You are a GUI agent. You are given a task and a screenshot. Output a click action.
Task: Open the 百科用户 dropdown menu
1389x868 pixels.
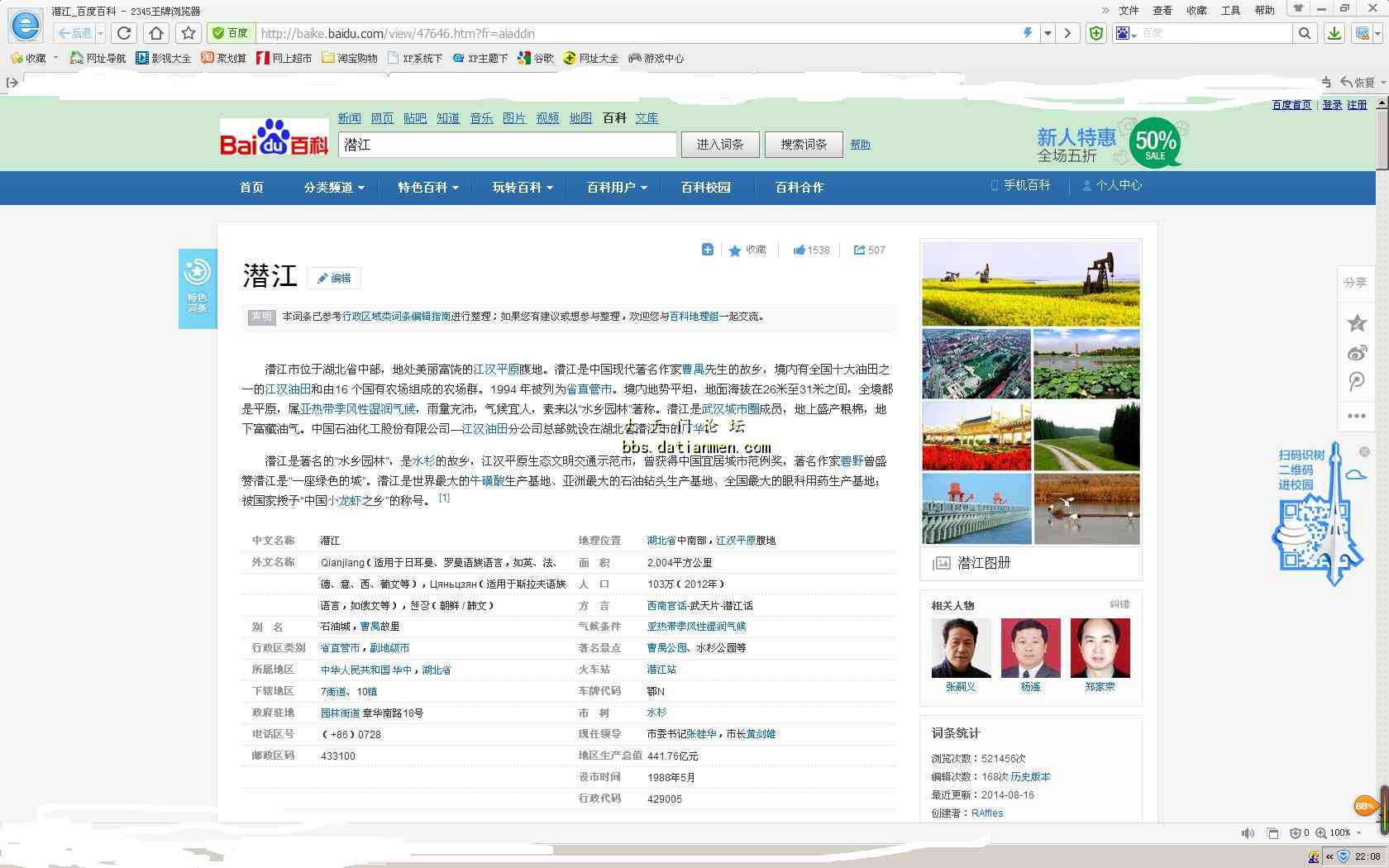(x=616, y=188)
